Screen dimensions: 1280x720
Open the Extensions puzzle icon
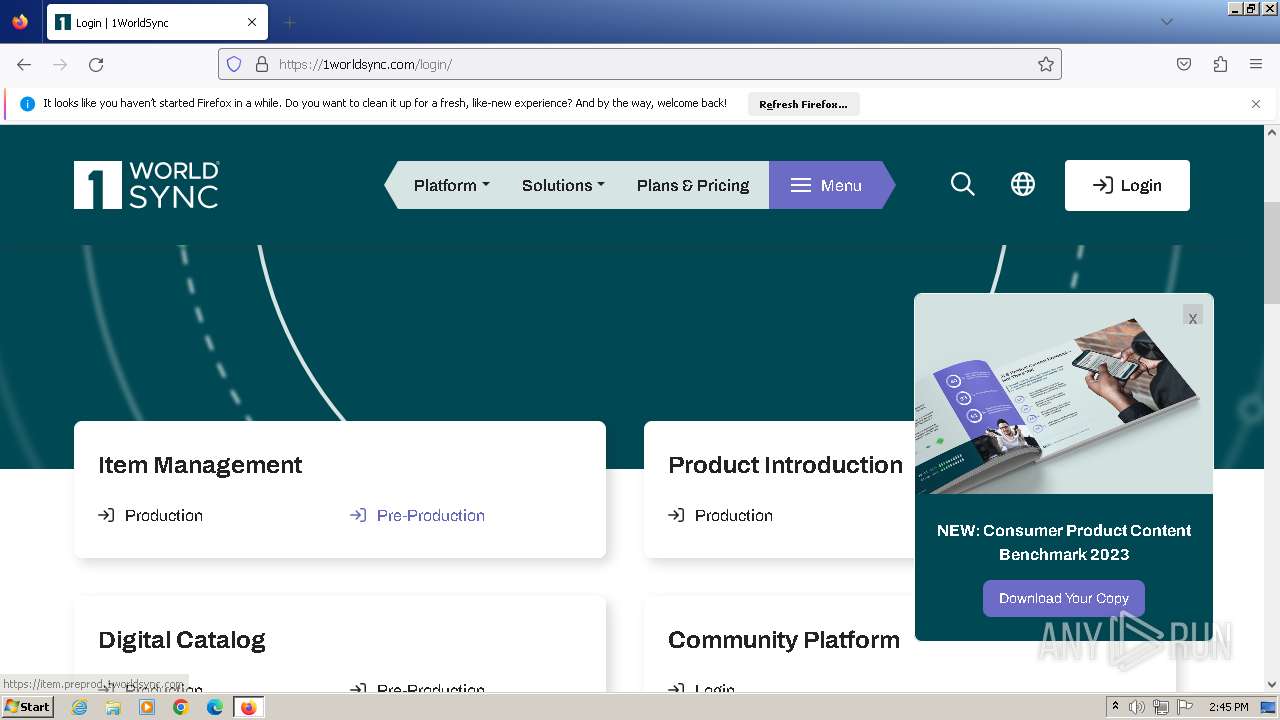[x=1220, y=64]
